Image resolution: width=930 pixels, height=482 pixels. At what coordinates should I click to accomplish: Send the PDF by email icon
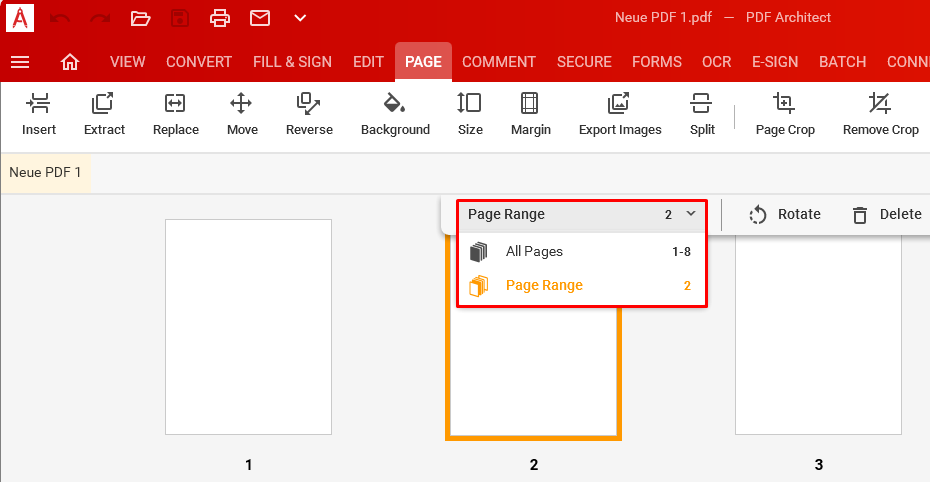[x=260, y=18]
